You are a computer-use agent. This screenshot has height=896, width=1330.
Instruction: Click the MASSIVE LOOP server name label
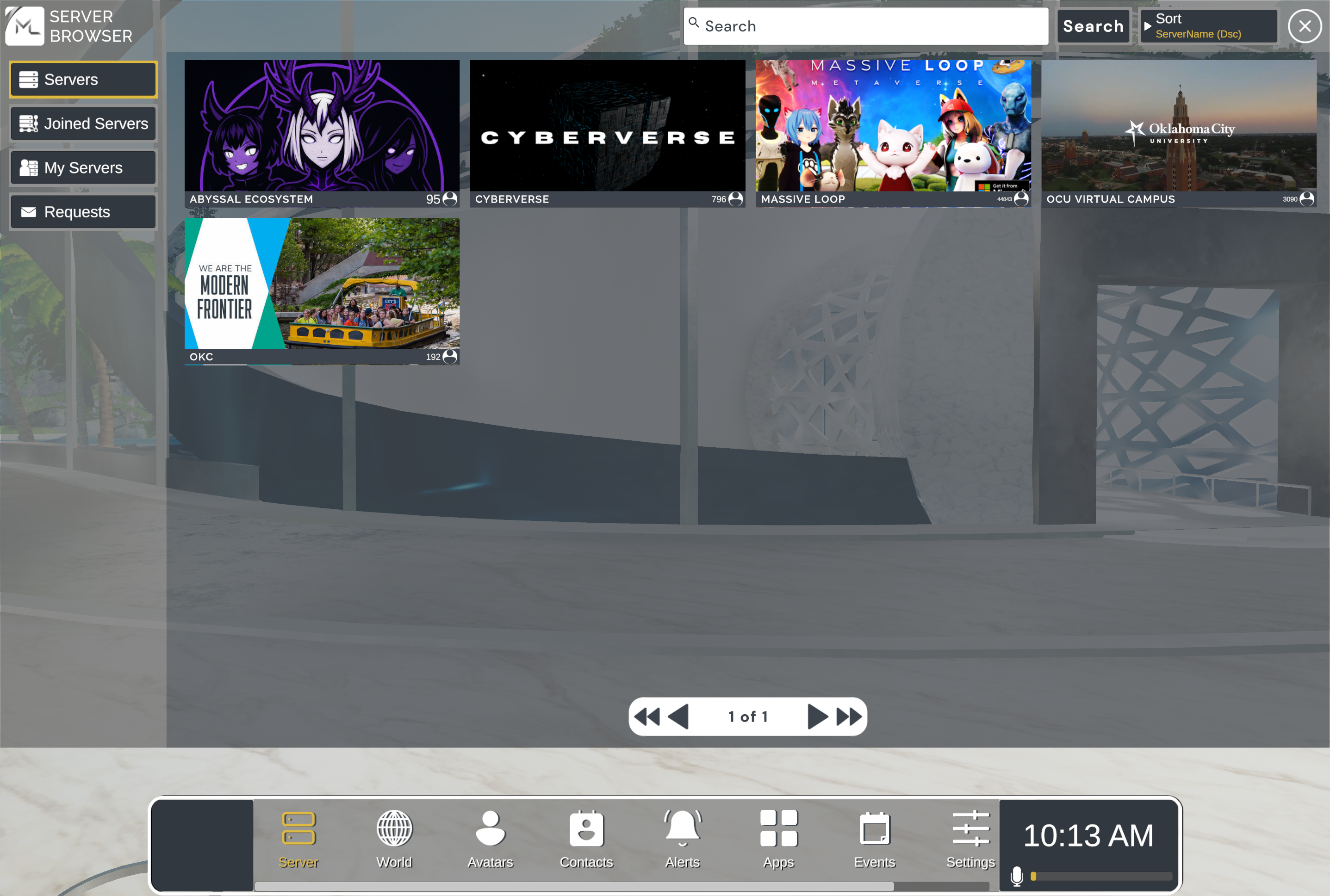[x=803, y=199]
